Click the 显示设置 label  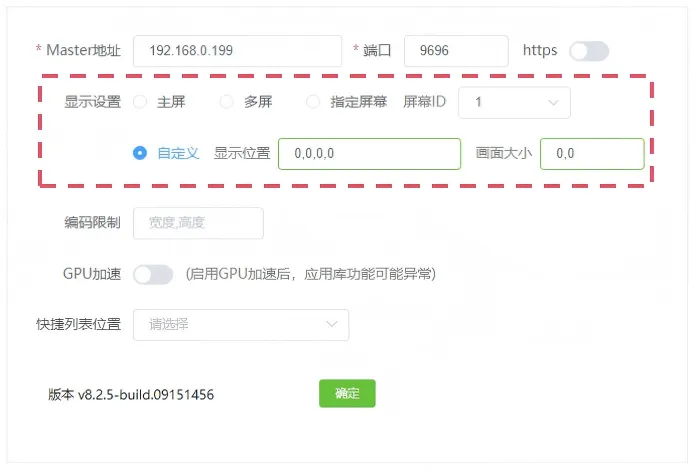click(92, 102)
